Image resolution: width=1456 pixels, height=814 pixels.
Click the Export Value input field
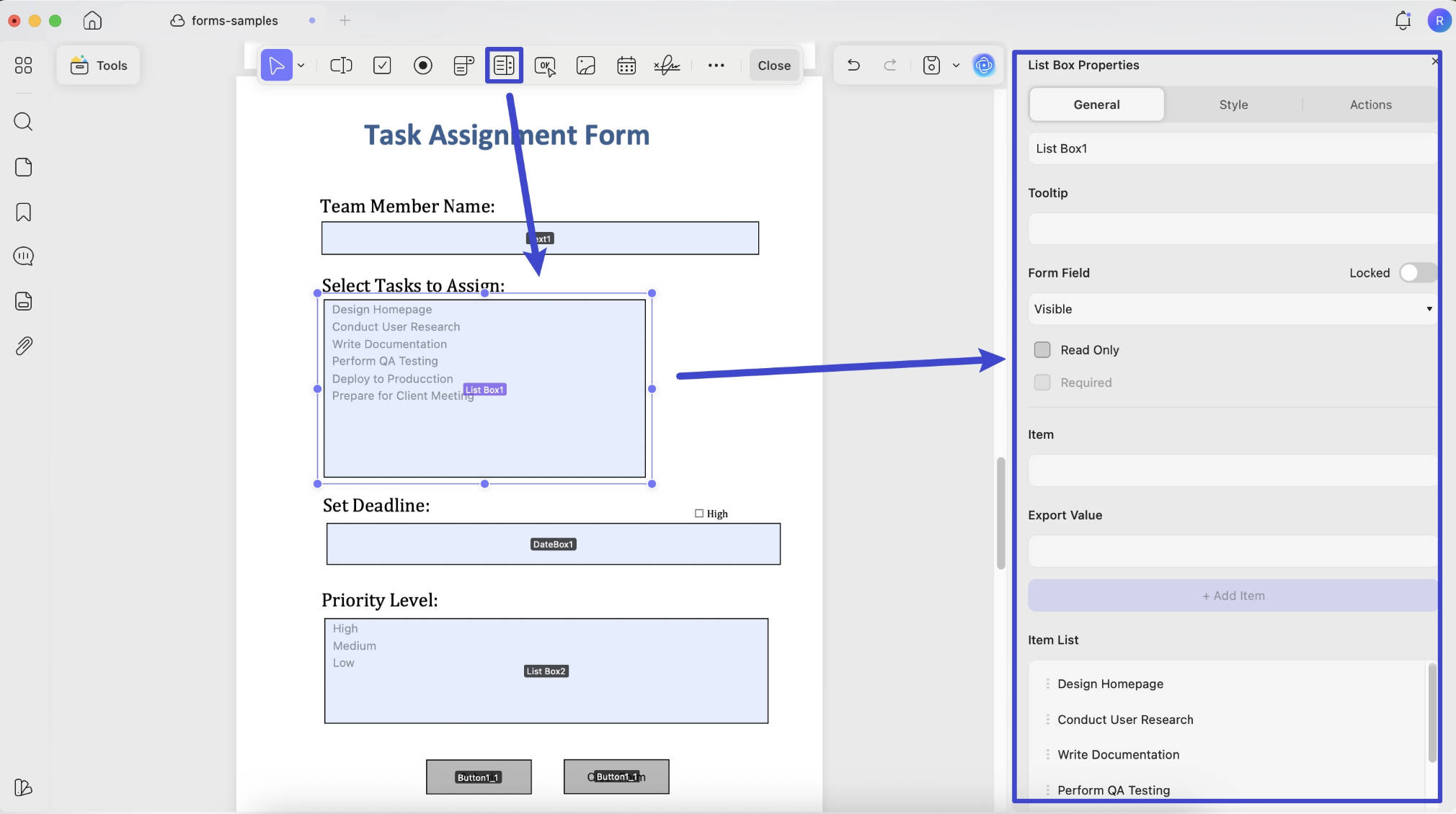point(1233,551)
